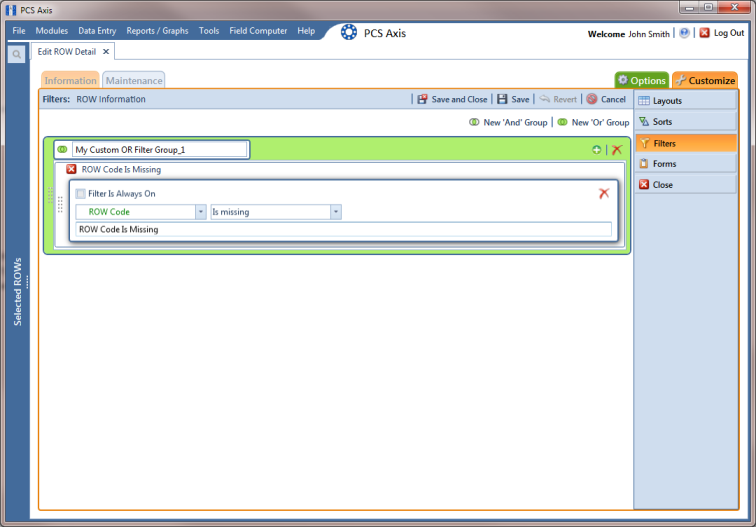The image size is (756, 527).
Task: Click the Close red X icon in side panel
Action: coord(644,185)
